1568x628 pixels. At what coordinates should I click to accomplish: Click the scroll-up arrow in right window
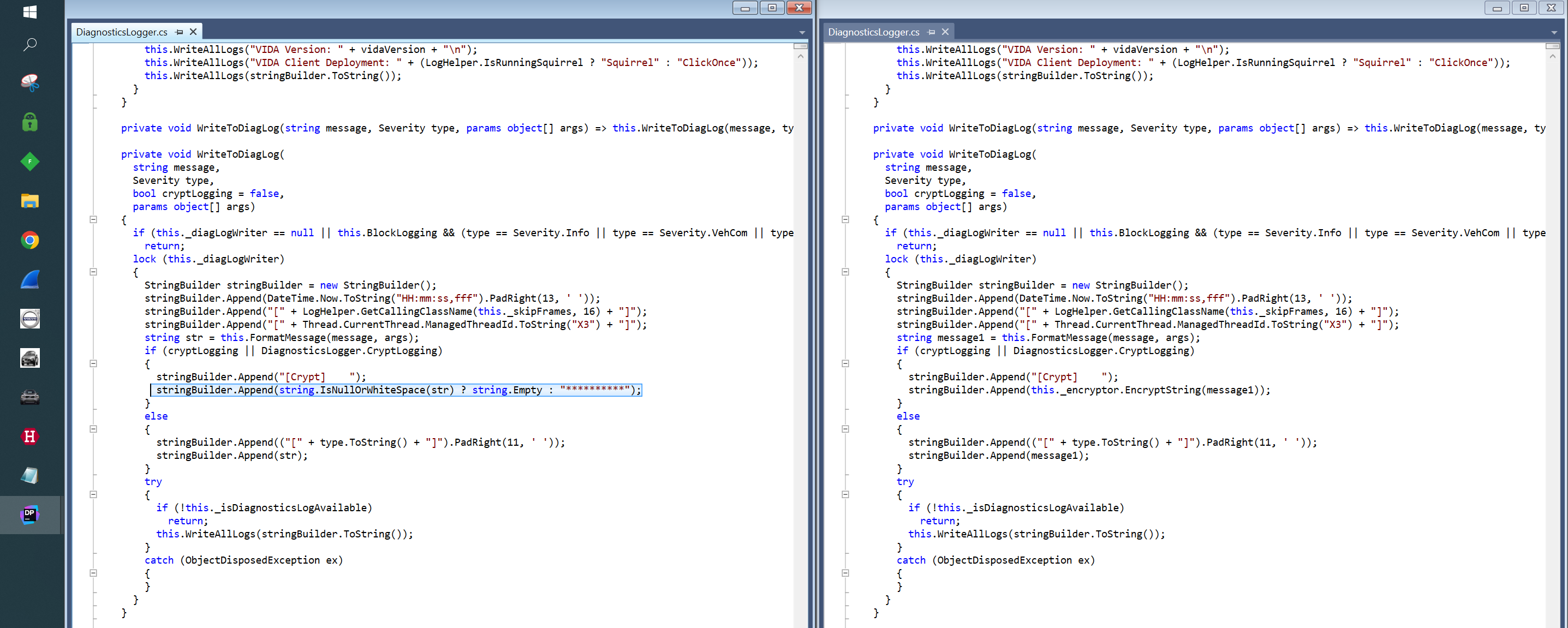point(1552,57)
